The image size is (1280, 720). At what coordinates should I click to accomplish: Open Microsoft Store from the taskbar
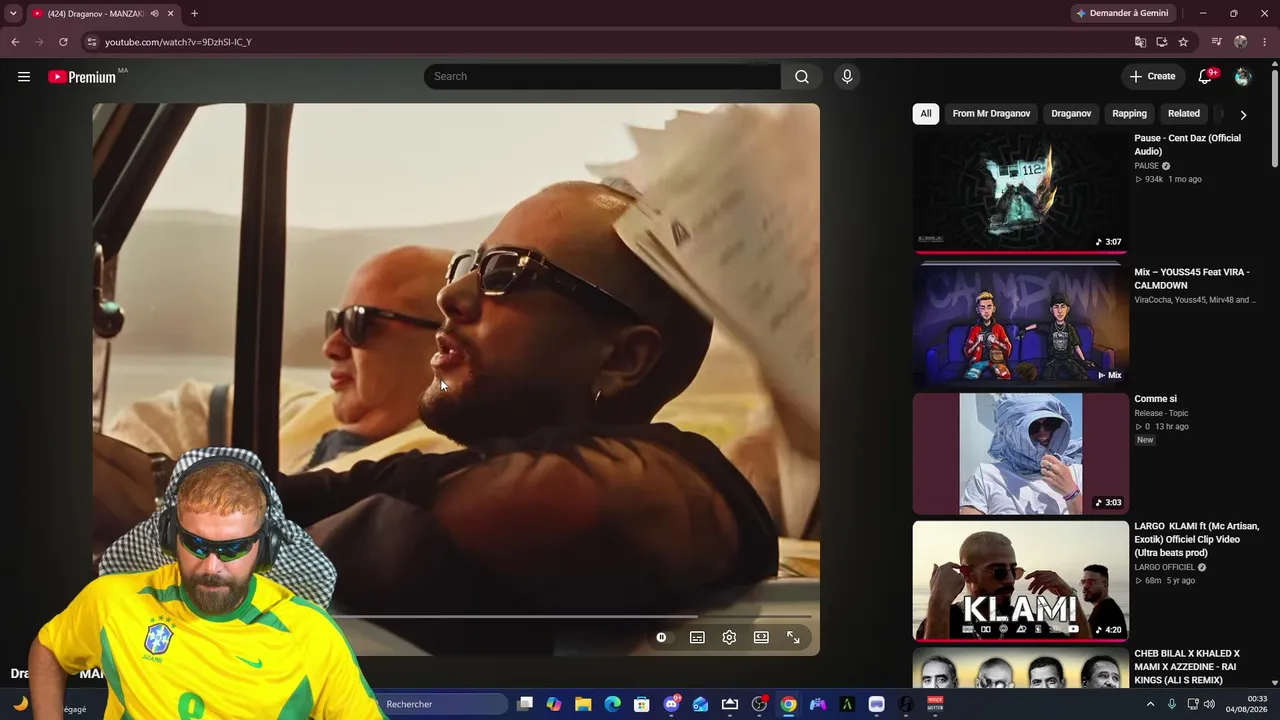[642, 704]
